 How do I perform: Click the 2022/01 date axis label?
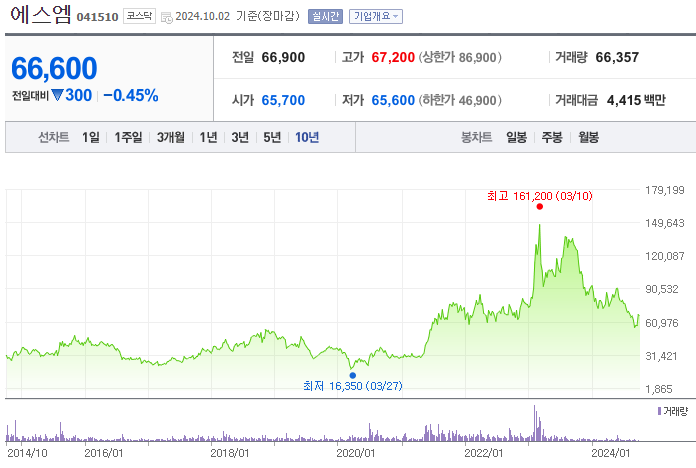(483, 453)
